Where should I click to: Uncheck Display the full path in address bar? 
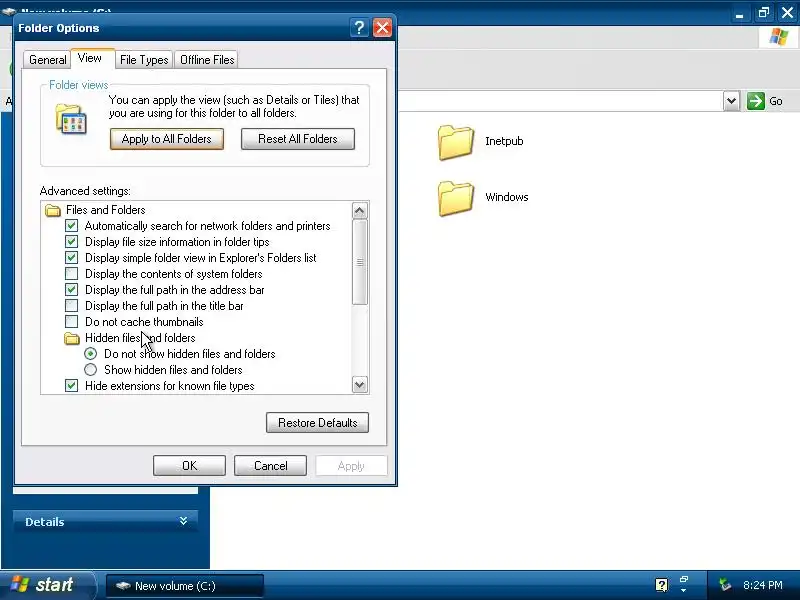71,290
